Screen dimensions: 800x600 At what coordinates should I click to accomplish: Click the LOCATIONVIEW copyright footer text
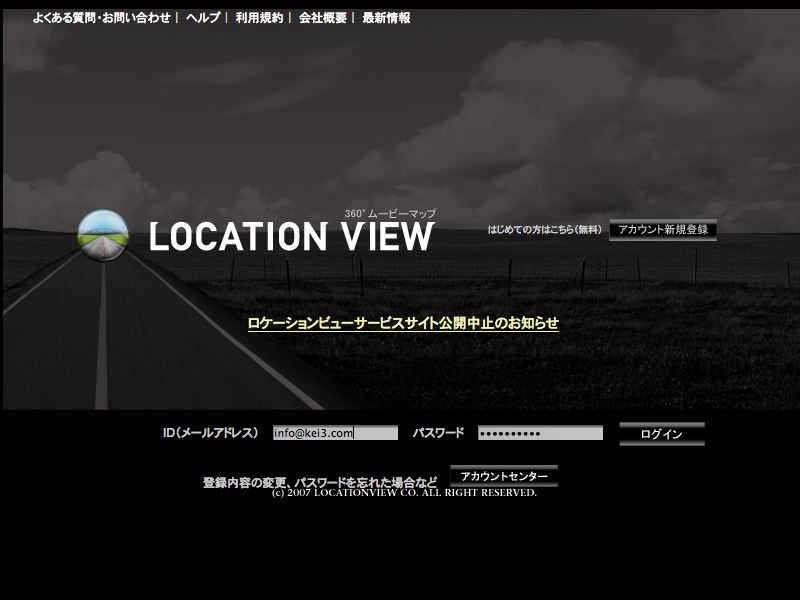click(x=404, y=493)
